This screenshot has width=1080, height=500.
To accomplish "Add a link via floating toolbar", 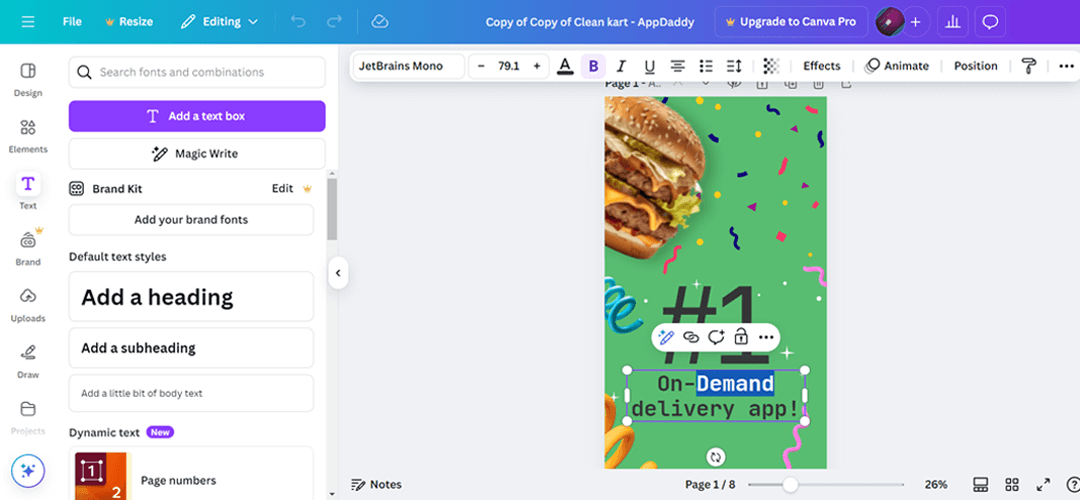I will click(x=691, y=337).
